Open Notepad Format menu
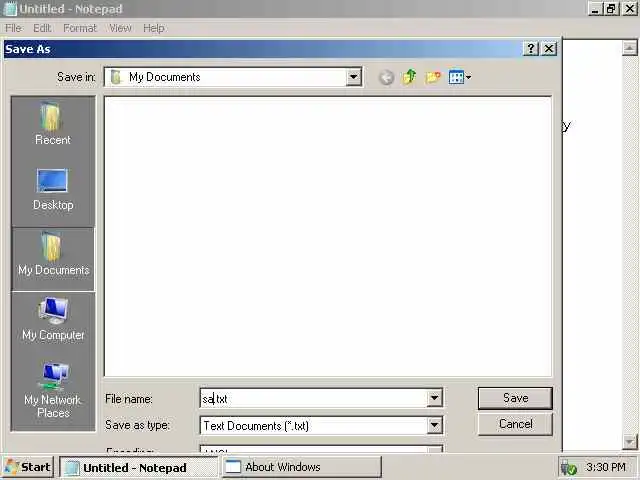Image resolution: width=640 pixels, height=480 pixels. click(80, 28)
